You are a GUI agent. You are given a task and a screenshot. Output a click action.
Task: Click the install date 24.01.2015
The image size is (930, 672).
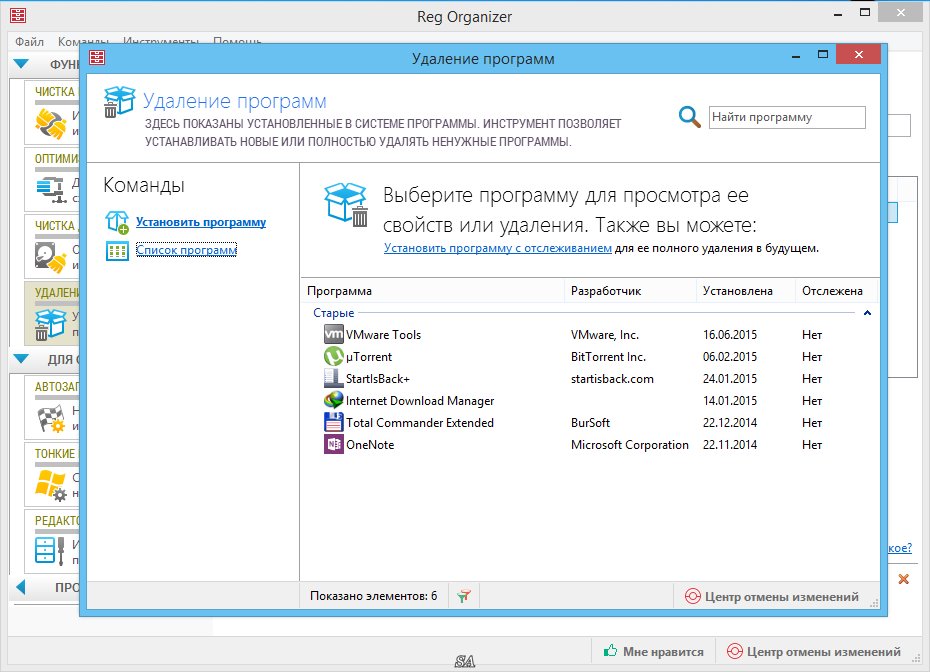[730, 378]
